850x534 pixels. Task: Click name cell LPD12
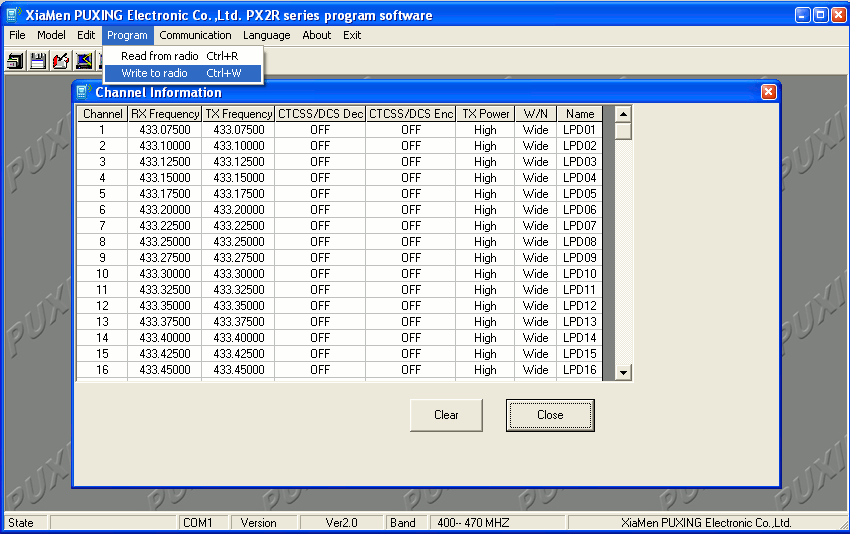click(580, 306)
